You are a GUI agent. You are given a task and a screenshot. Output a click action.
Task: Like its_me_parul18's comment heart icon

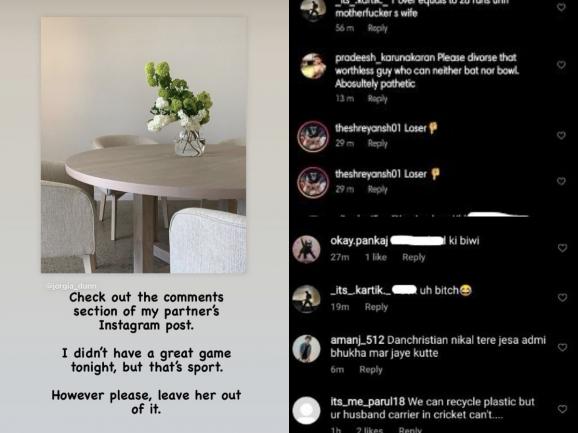point(562,409)
